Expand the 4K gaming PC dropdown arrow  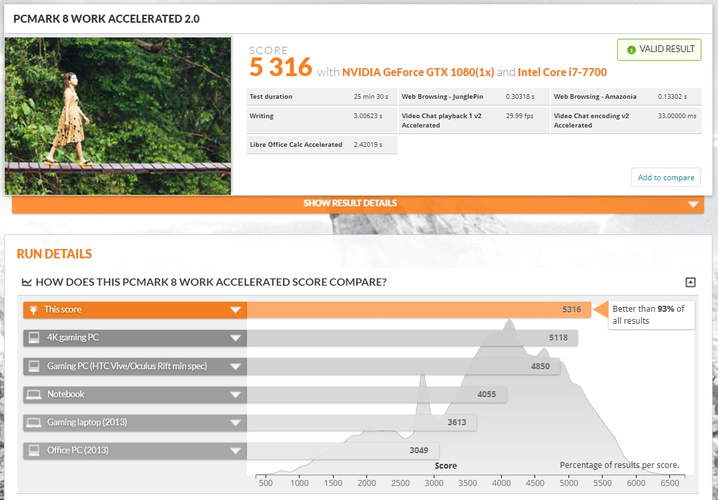tap(235, 338)
